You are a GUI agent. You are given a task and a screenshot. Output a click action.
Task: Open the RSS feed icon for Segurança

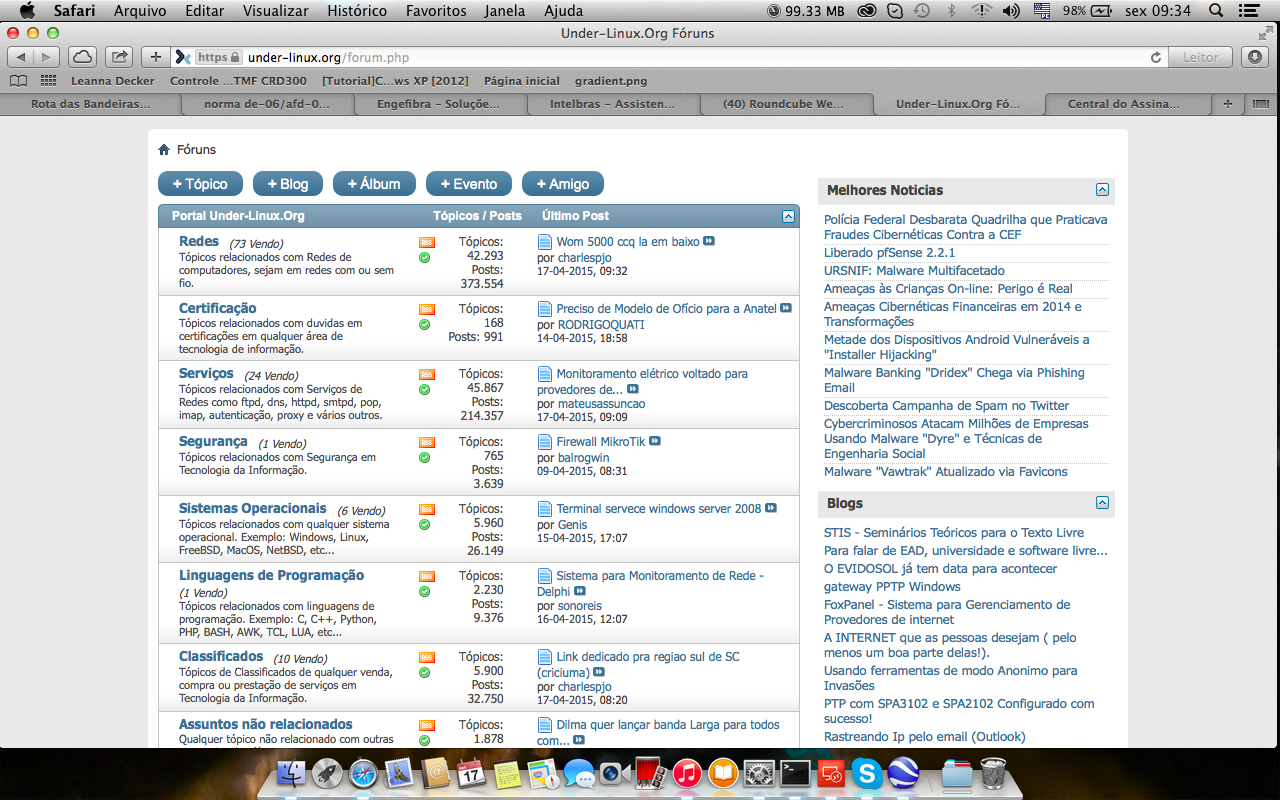click(427, 442)
